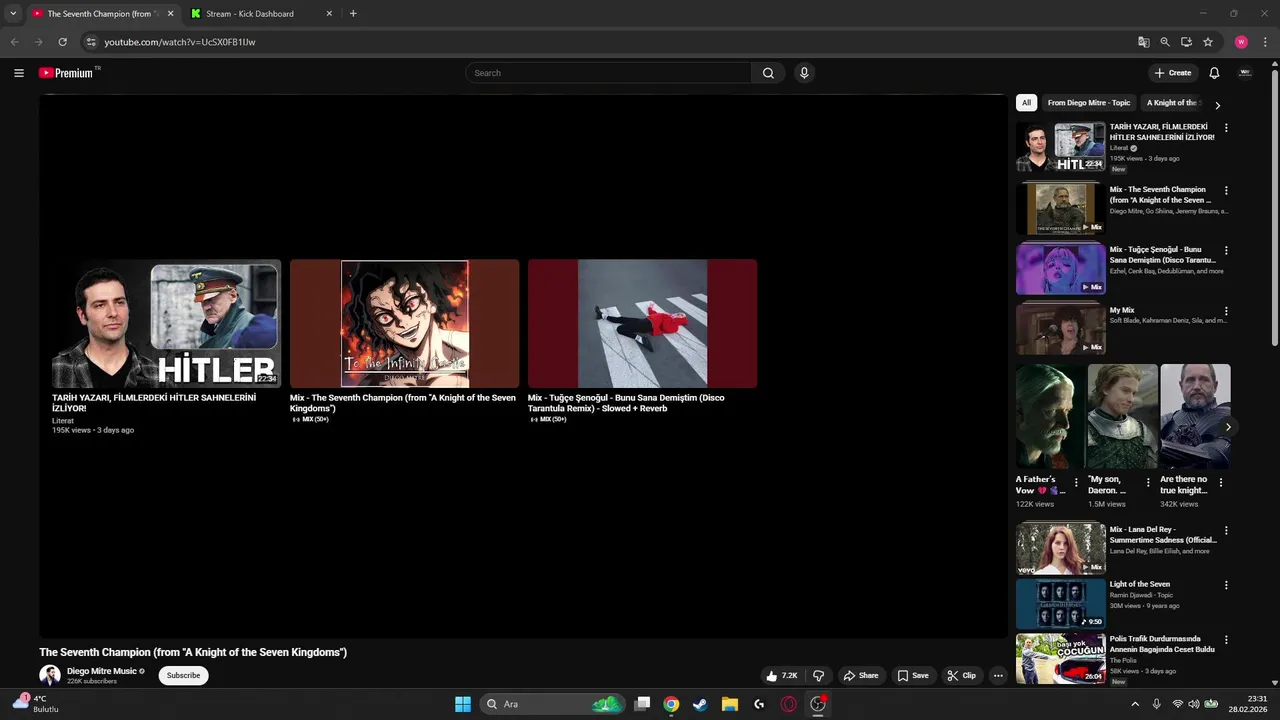Open the tab search dropdown in Chrome
This screenshot has height=720, width=1280.
(13, 14)
